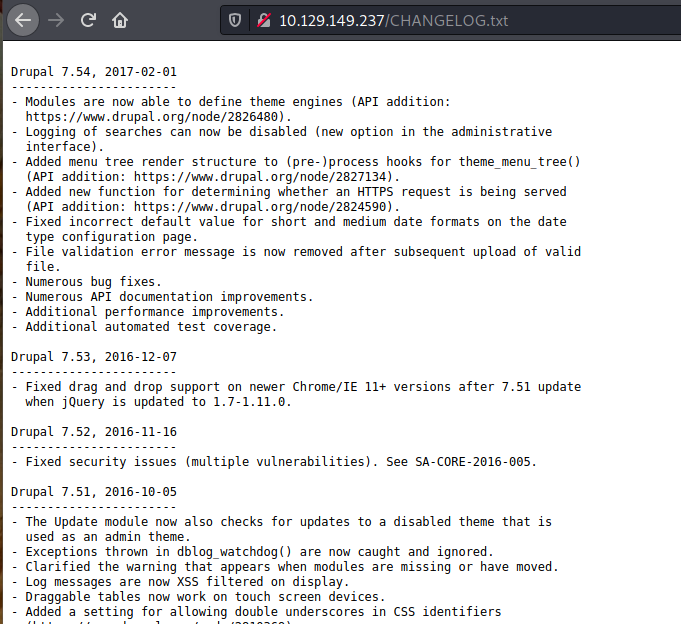Click the line "Exceptions thrown in dblog_watchdog()"
The height and width of the screenshot is (624, 681).
pos(260,551)
